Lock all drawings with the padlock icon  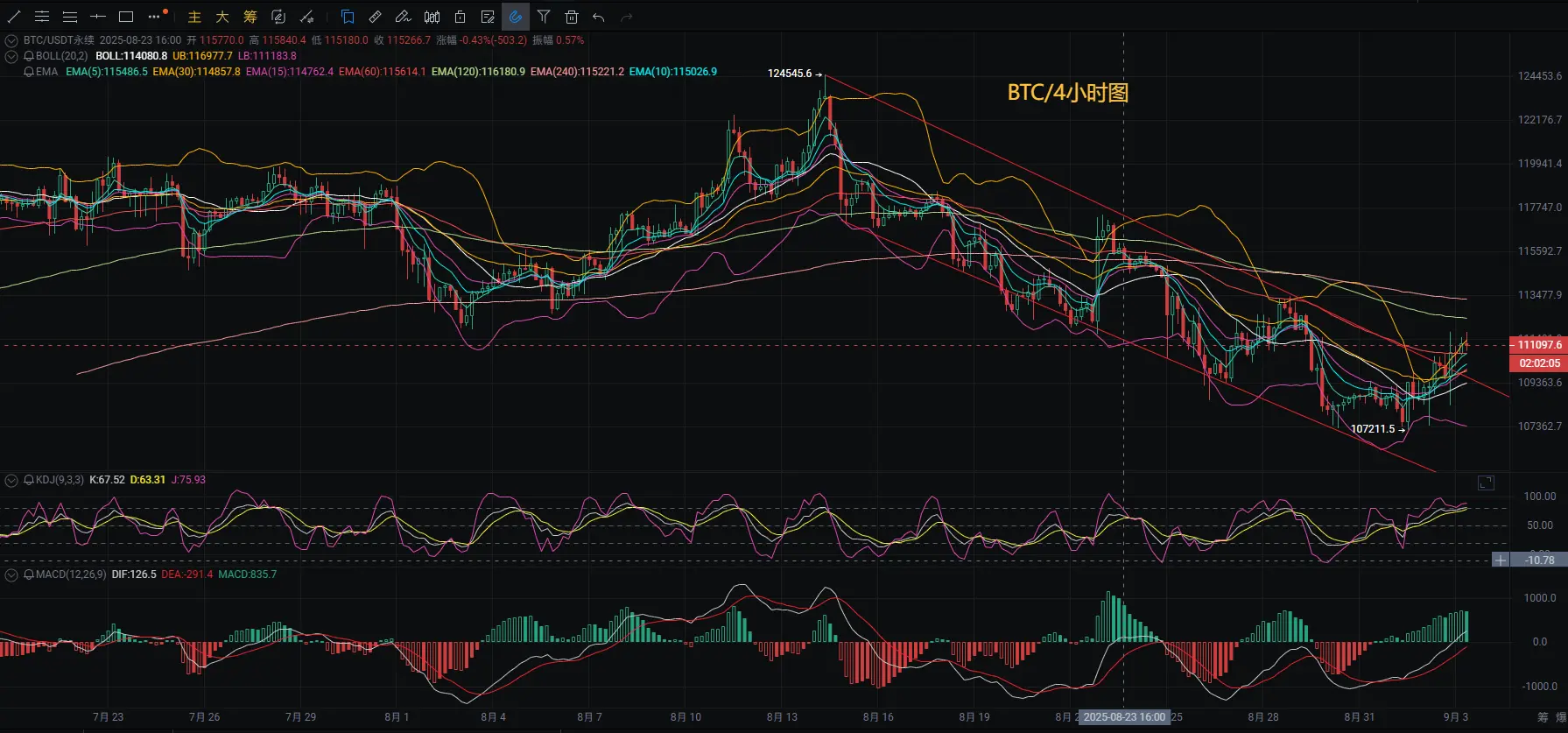click(460, 17)
